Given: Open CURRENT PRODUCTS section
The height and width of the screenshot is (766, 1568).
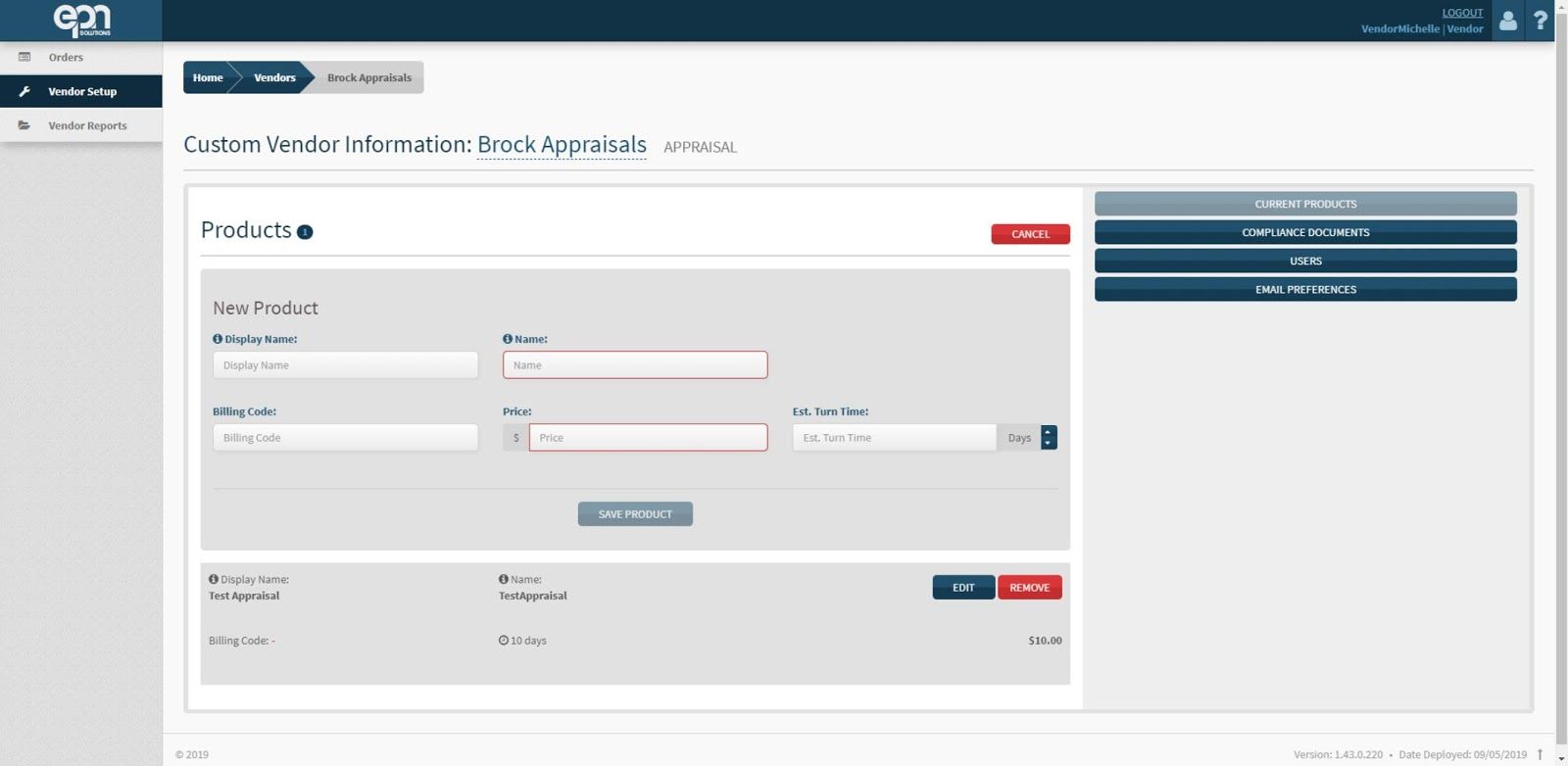Looking at the screenshot, I should [1305, 204].
